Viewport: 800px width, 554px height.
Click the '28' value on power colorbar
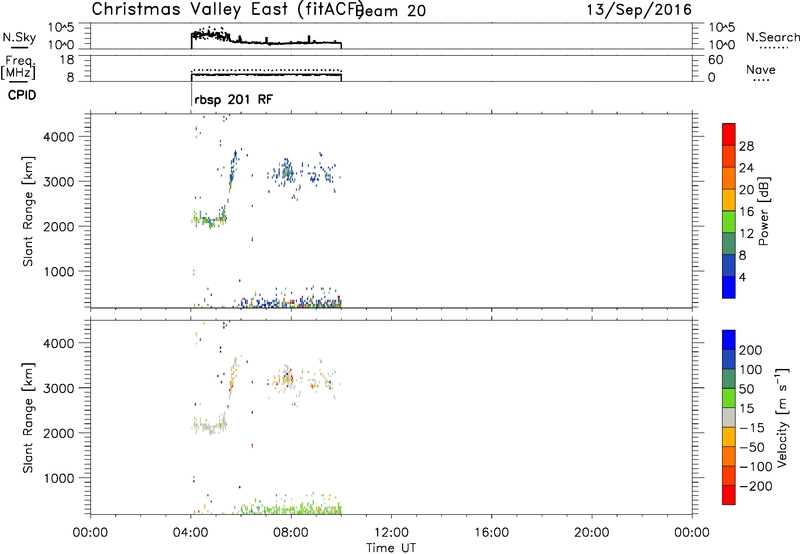[746, 146]
